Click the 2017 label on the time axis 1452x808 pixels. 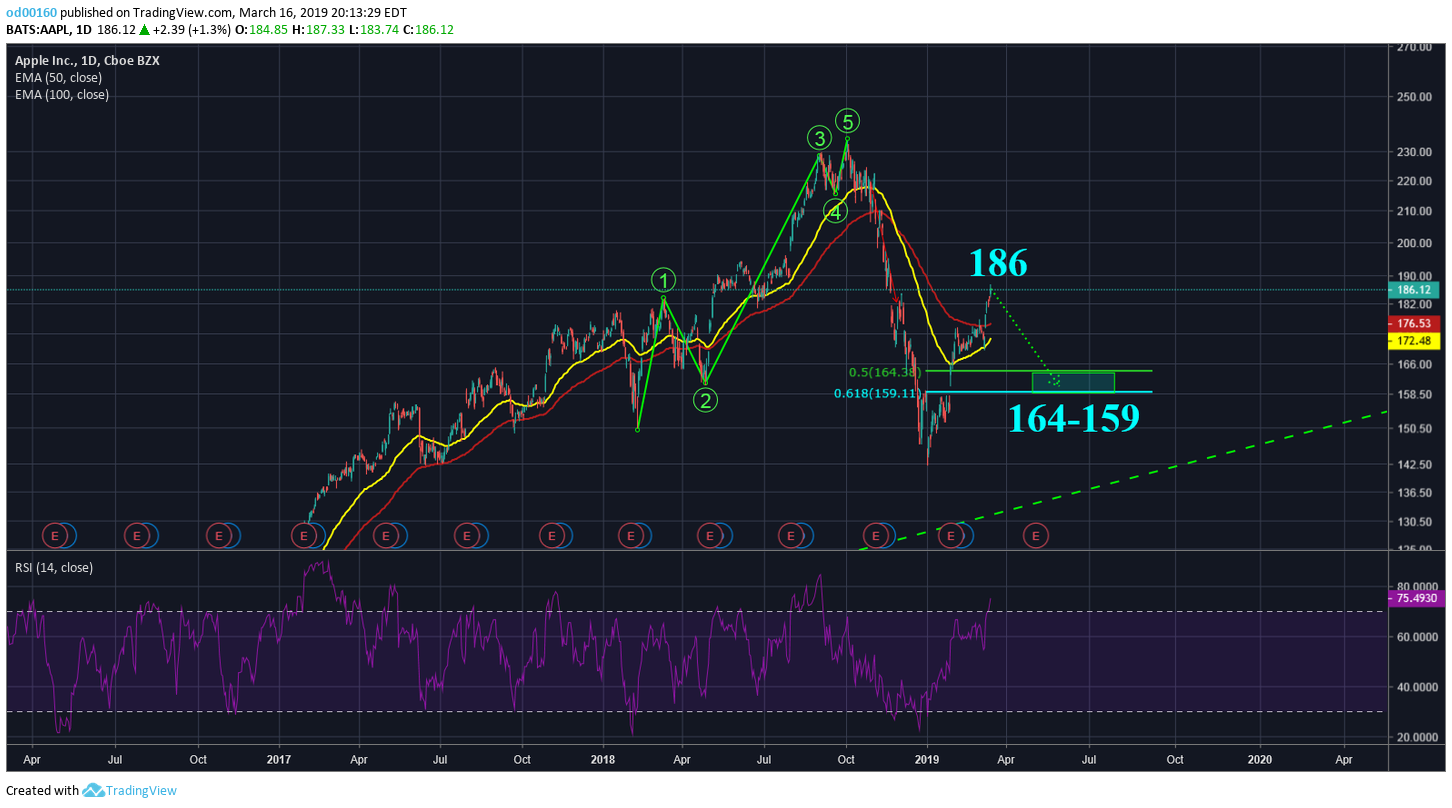point(279,758)
